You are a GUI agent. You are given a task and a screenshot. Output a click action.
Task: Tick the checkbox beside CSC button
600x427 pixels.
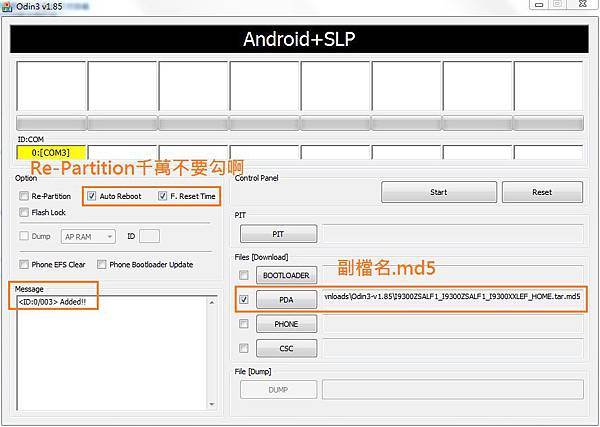point(243,349)
